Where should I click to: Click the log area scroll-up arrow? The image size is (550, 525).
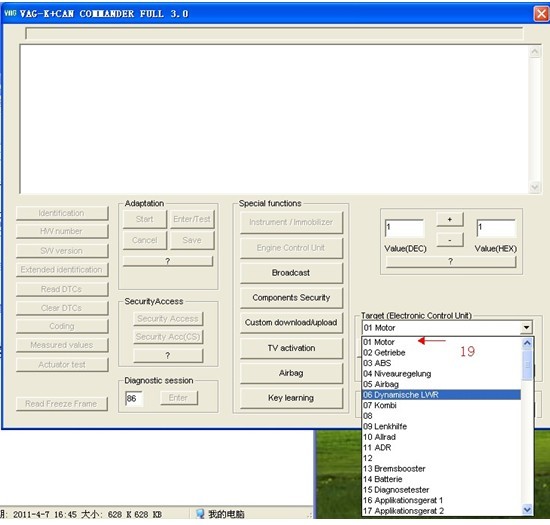click(535, 52)
